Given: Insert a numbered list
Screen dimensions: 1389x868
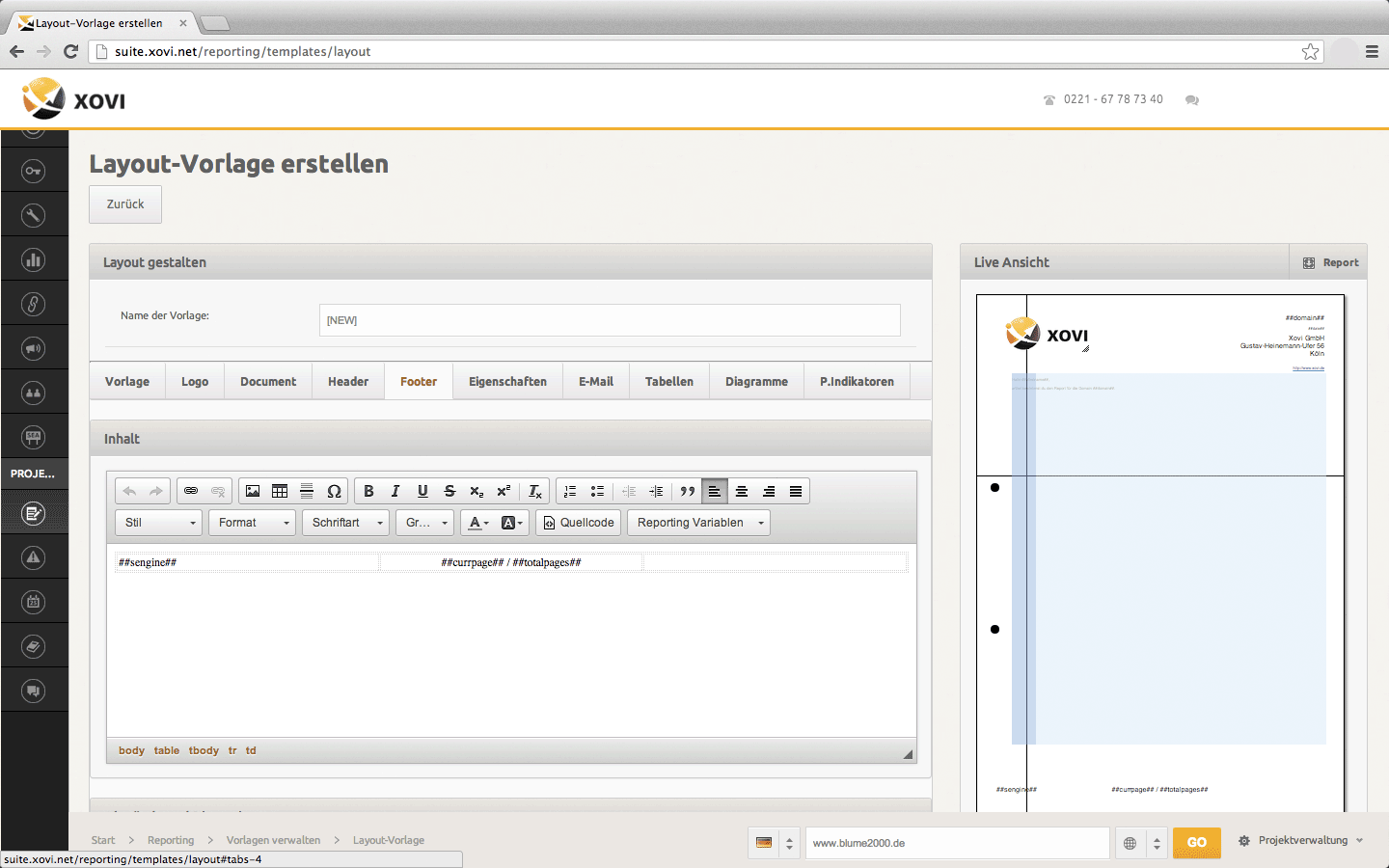Looking at the screenshot, I should tap(570, 491).
